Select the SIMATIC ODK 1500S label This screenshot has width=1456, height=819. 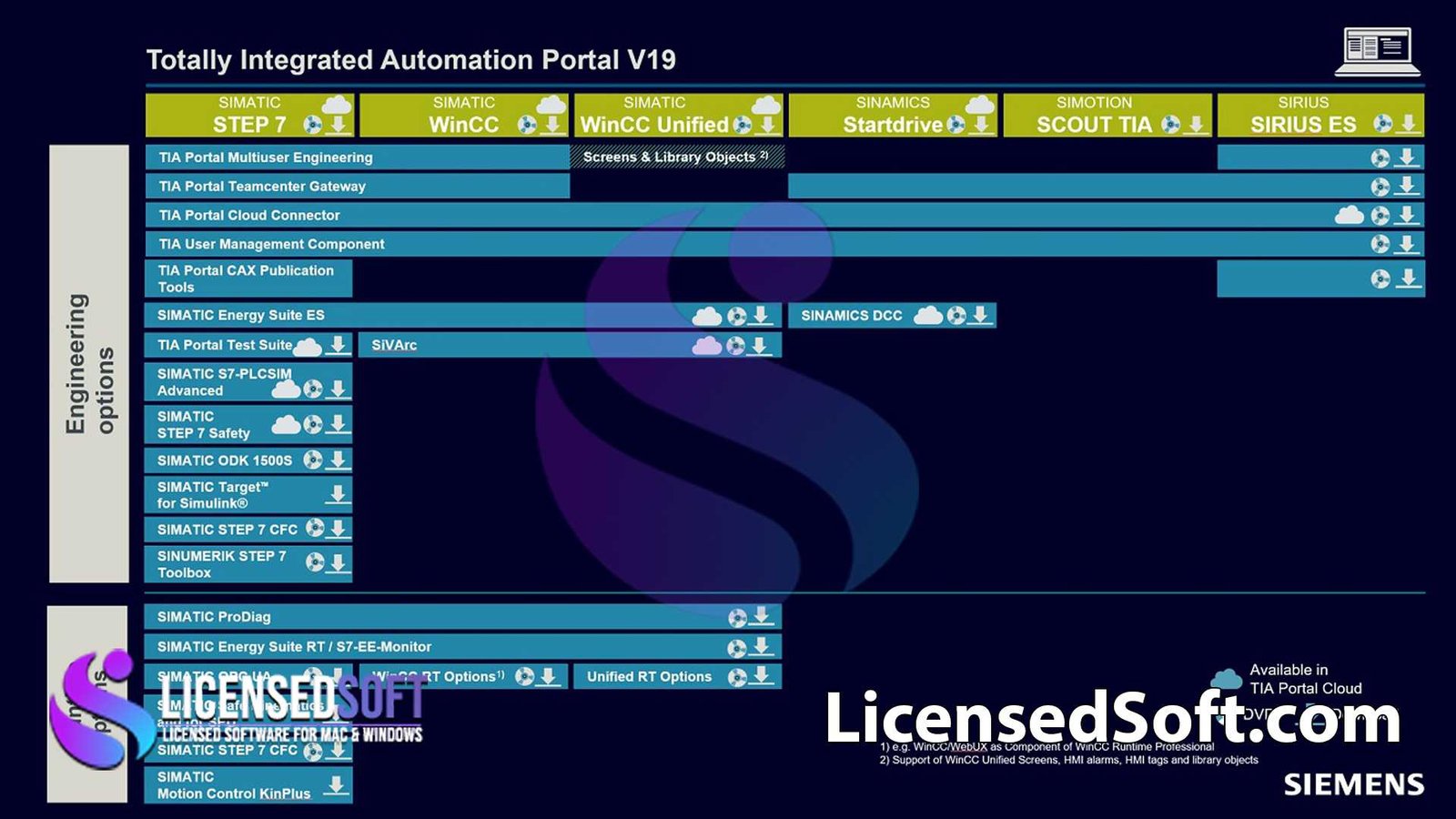tap(225, 460)
